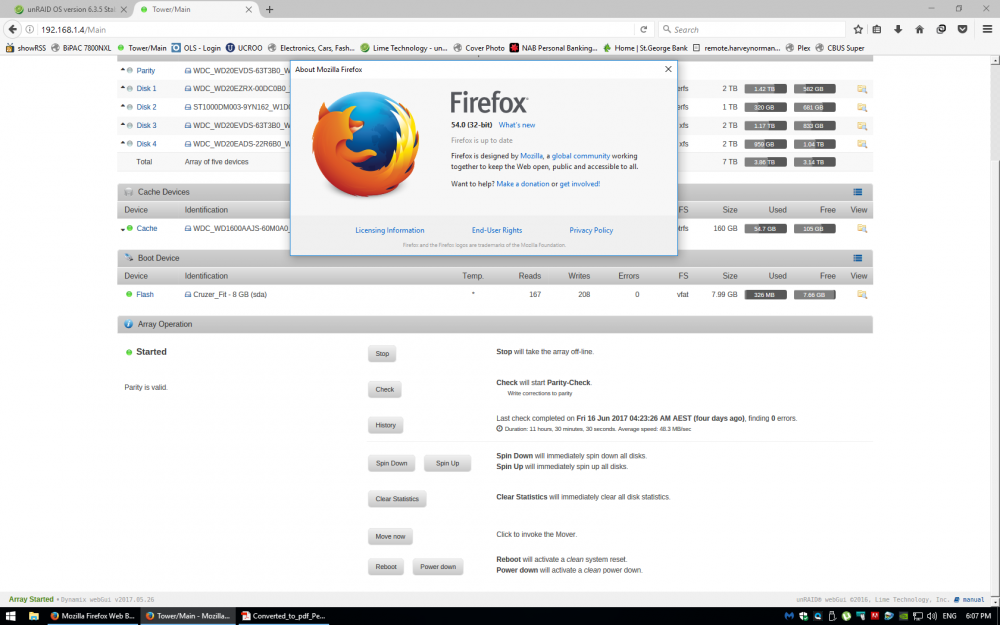The image size is (1000, 625).
Task: Expand the Disk 1 row arrow
Action: coord(122,88)
